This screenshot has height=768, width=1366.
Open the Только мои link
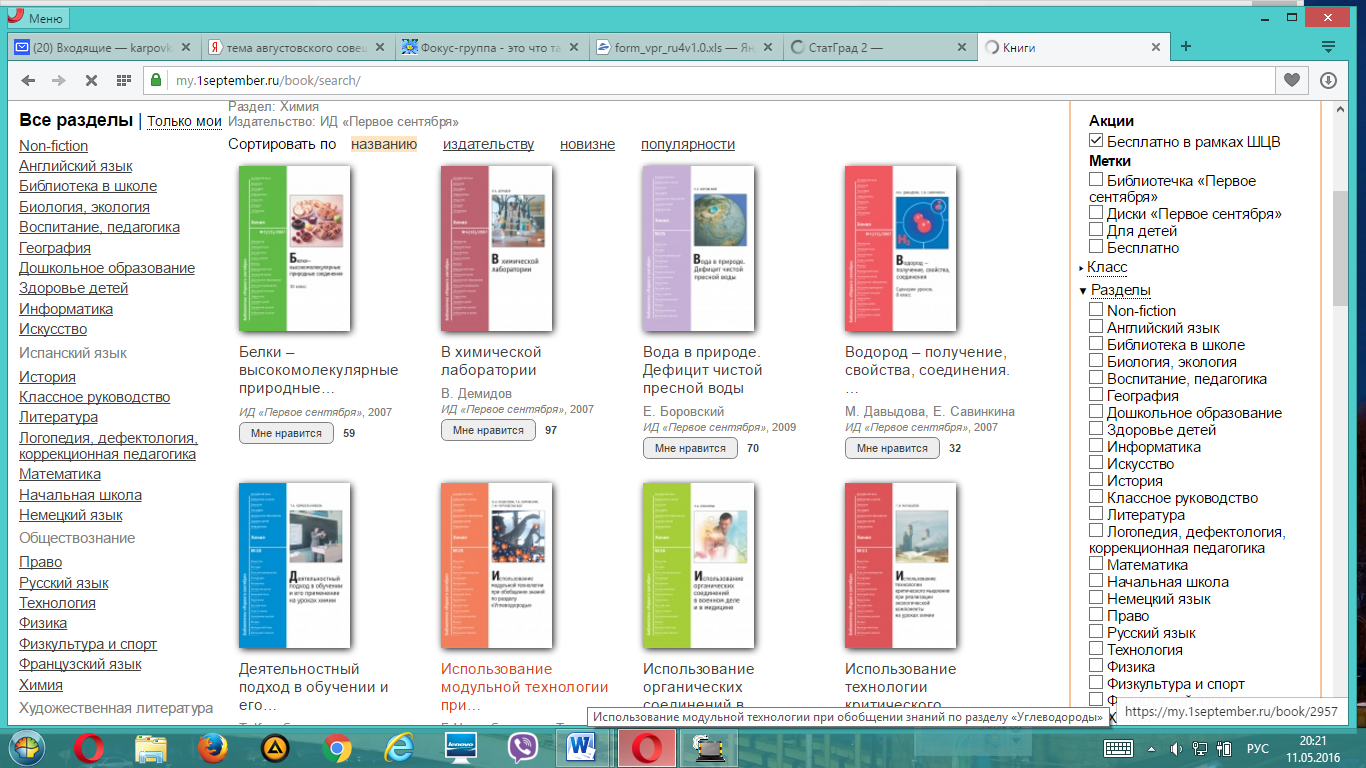click(x=184, y=121)
